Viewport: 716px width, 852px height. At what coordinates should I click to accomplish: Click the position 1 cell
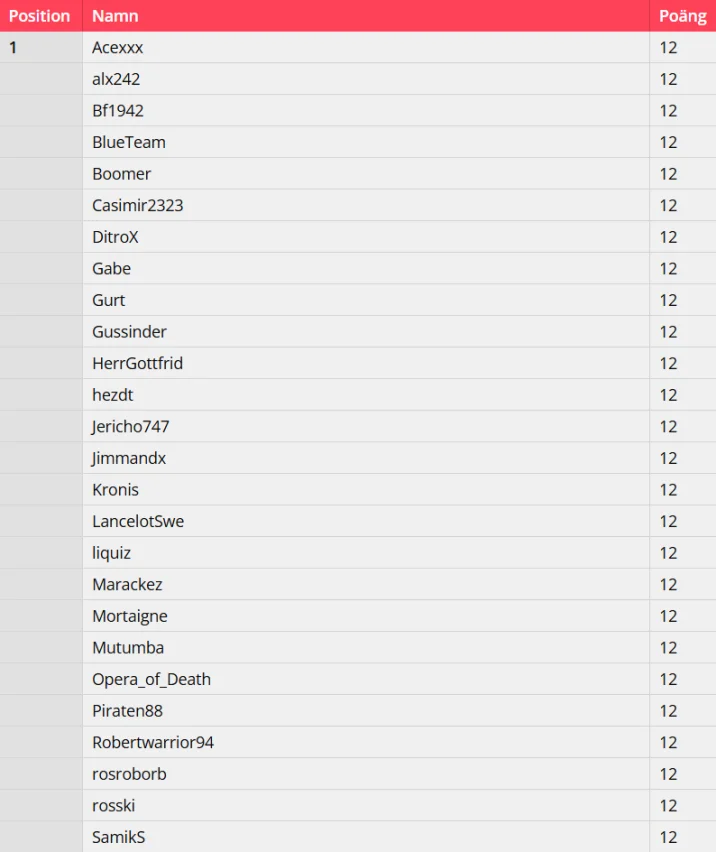tap(14, 47)
